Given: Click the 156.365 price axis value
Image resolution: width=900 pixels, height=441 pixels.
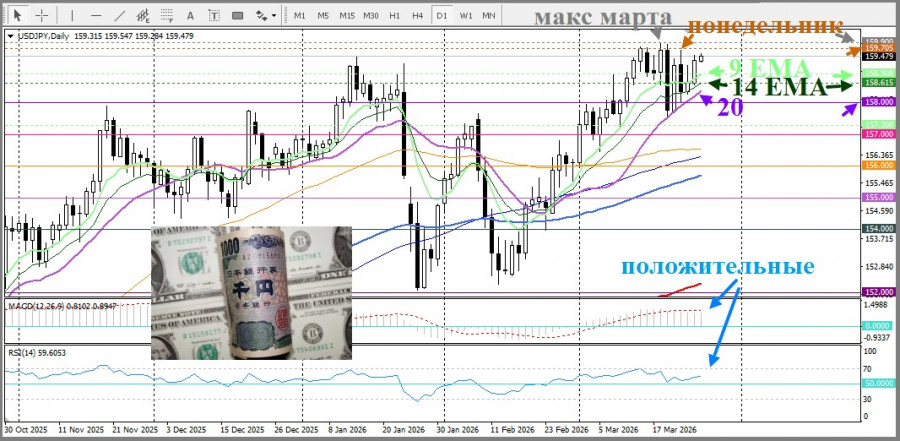Looking at the screenshot, I should pos(878,155).
